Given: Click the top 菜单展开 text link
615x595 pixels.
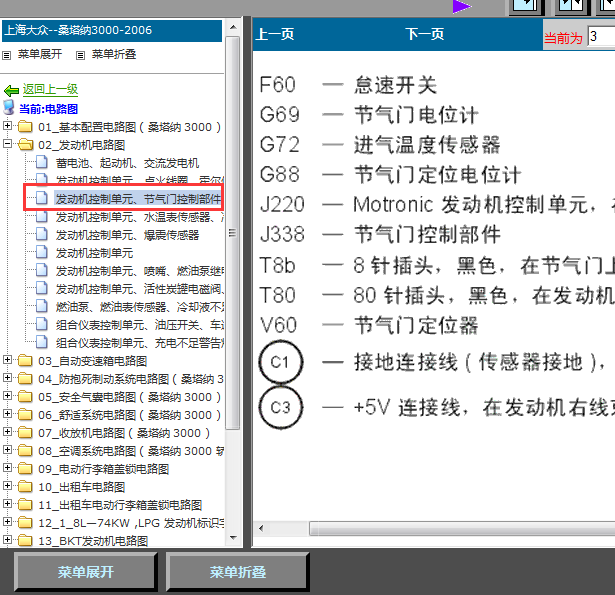Looking at the screenshot, I should tap(40, 54).
